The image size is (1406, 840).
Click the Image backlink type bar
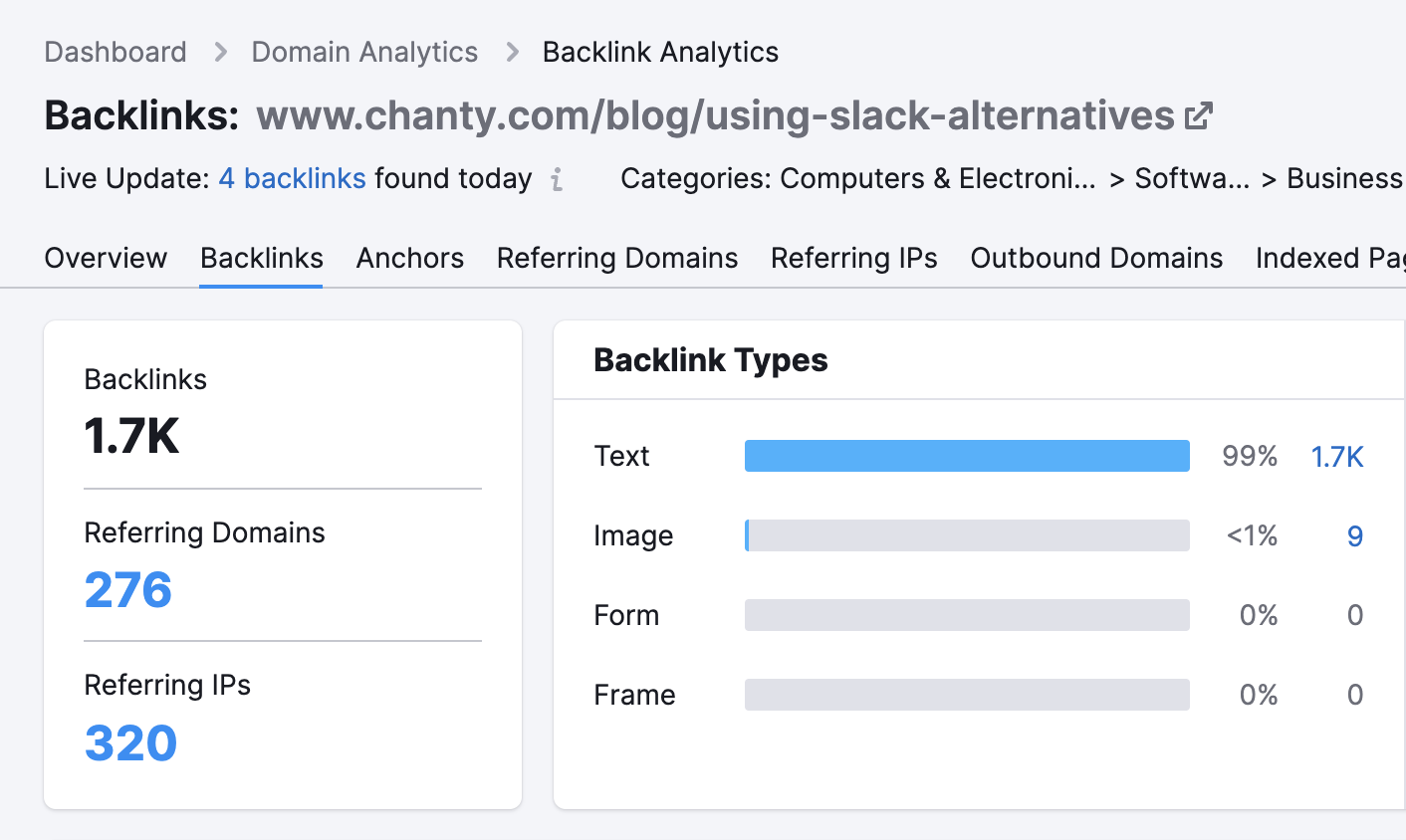[x=967, y=535]
